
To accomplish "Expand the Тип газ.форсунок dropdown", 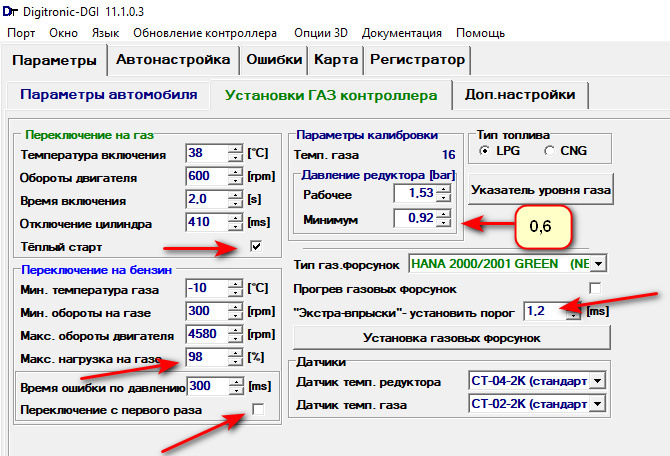I will (x=598, y=264).
